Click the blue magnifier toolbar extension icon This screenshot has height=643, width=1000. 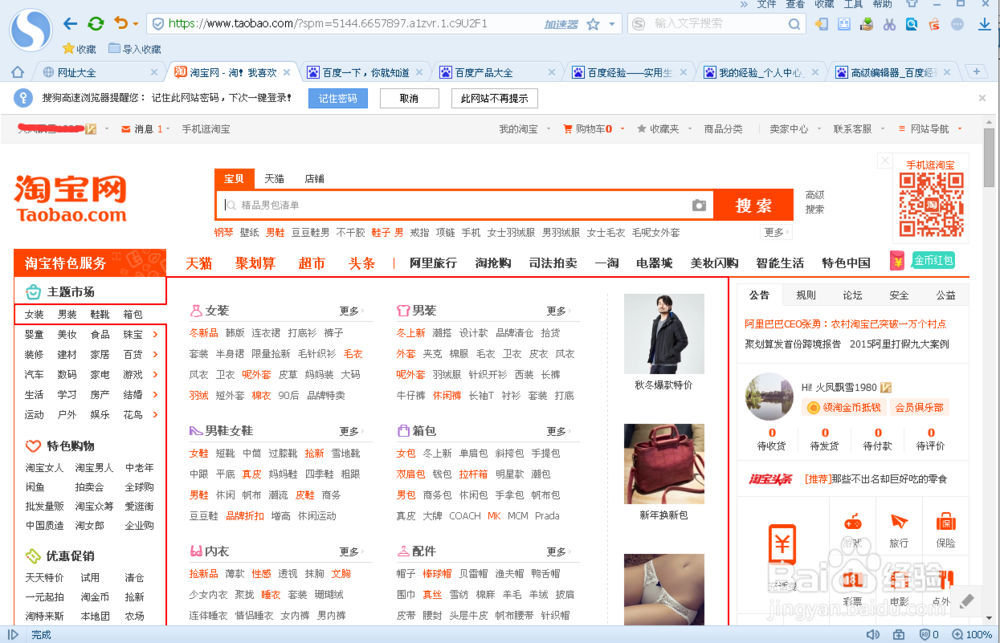[912, 24]
